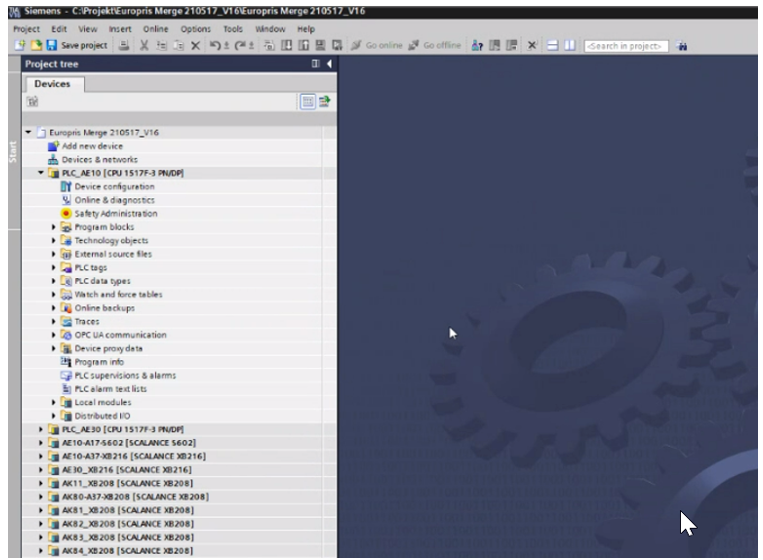Open Safety Administration

coord(116,213)
